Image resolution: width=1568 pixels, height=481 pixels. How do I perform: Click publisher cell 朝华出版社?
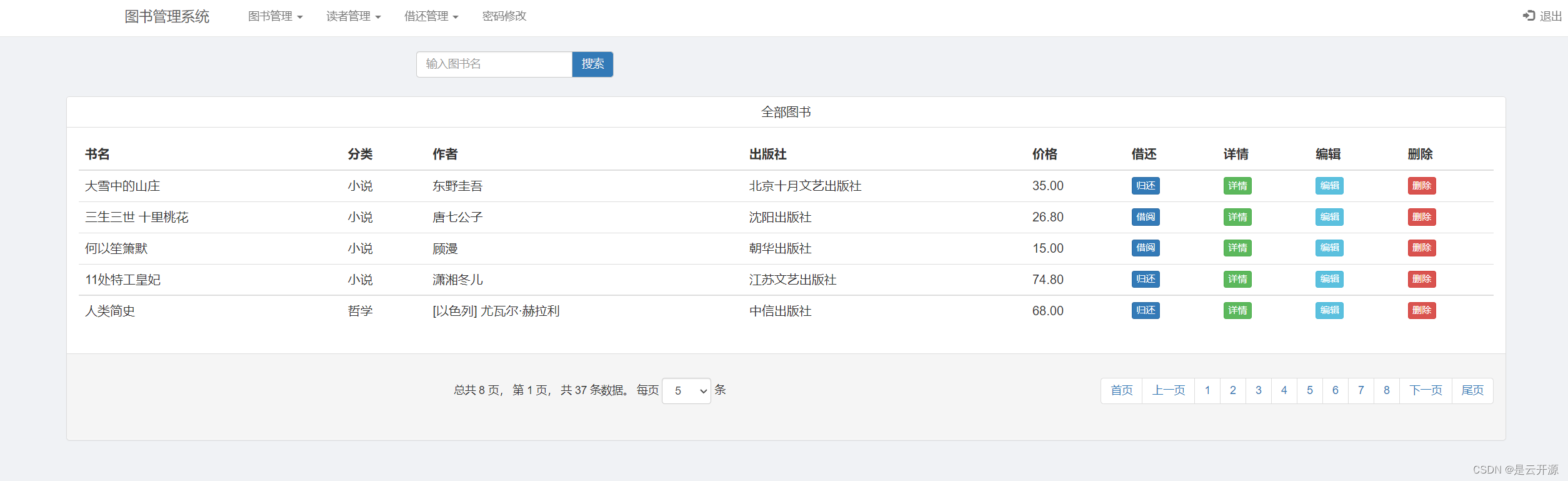780,248
